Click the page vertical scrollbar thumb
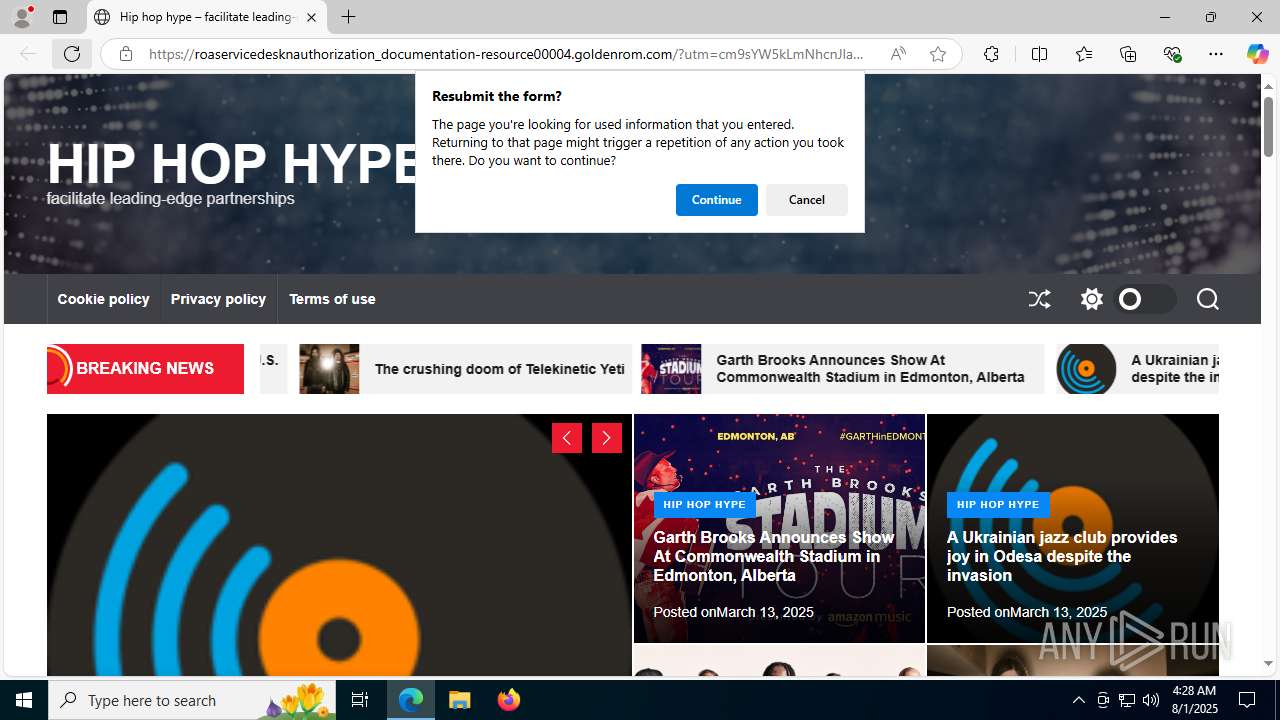This screenshot has width=1280, height=720. [1268, 126]
